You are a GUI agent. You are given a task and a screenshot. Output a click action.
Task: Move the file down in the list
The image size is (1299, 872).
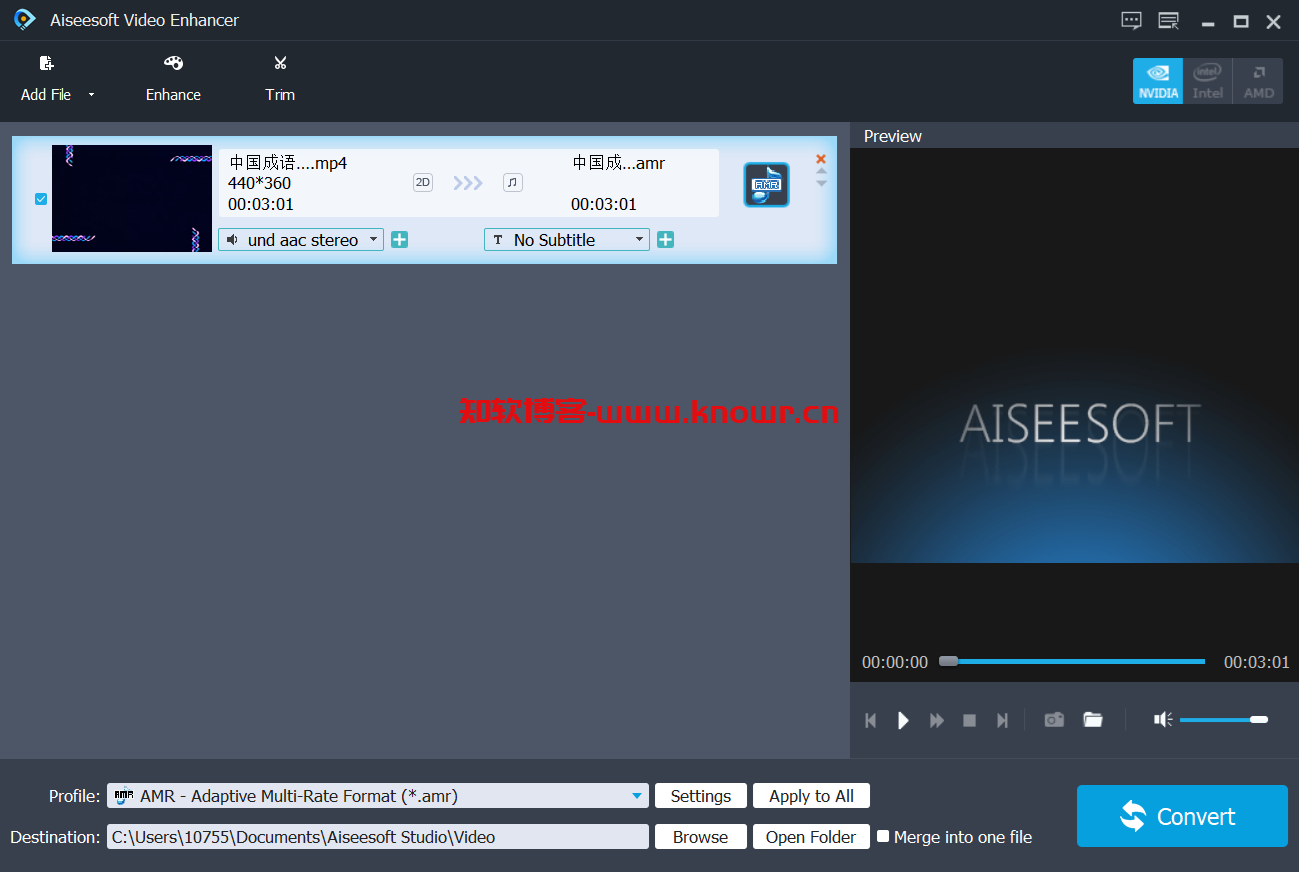(821, 183)
